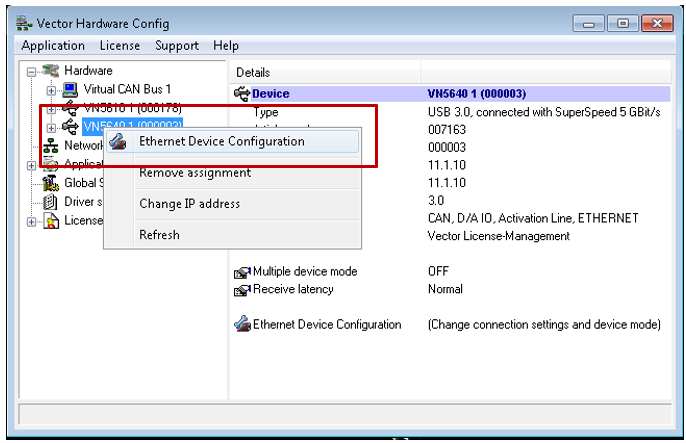Open the Help menu
This screenshot has height=443, width=686.
point(226,45)
